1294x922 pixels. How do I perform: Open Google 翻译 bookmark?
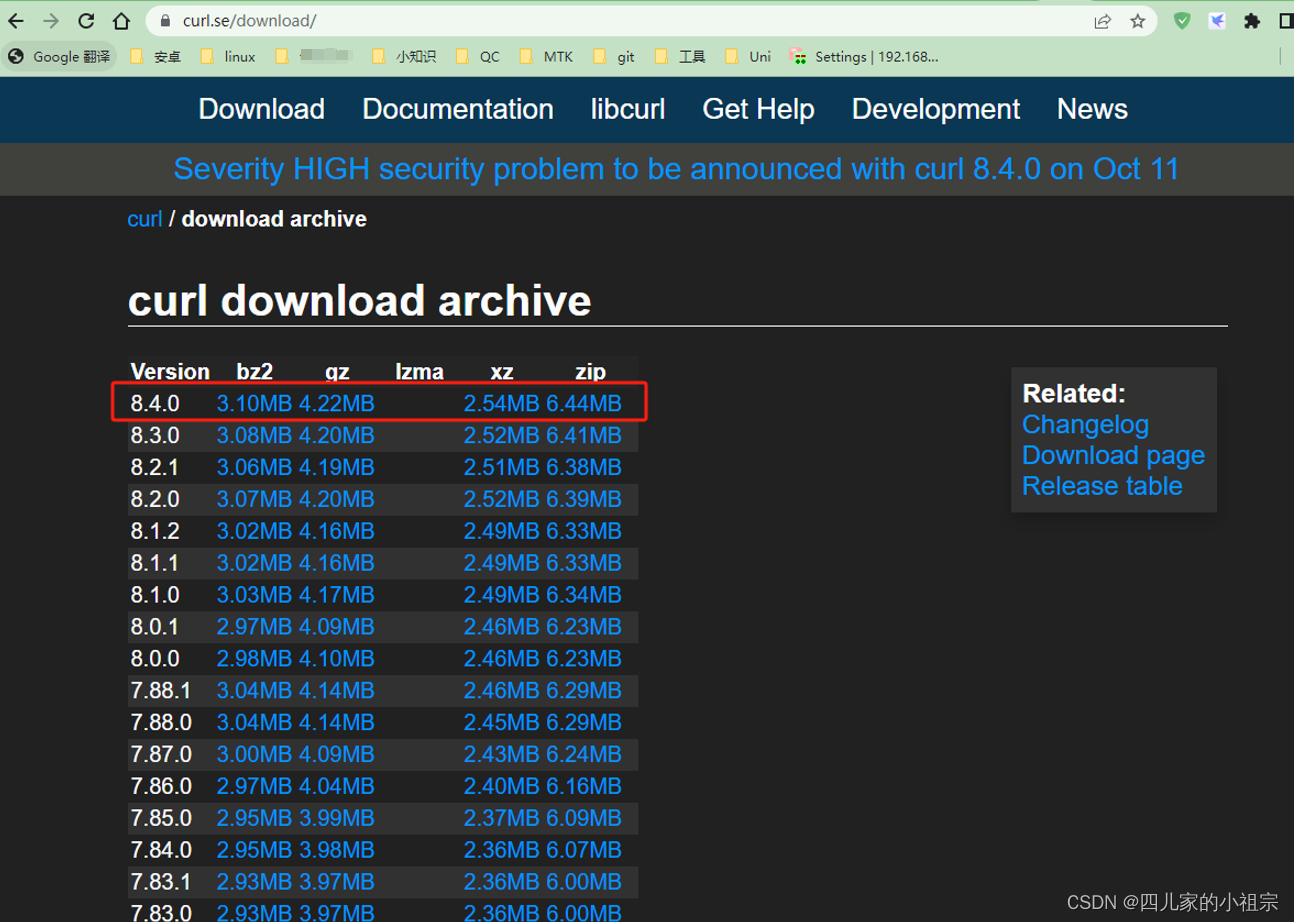tap(59, 57)
